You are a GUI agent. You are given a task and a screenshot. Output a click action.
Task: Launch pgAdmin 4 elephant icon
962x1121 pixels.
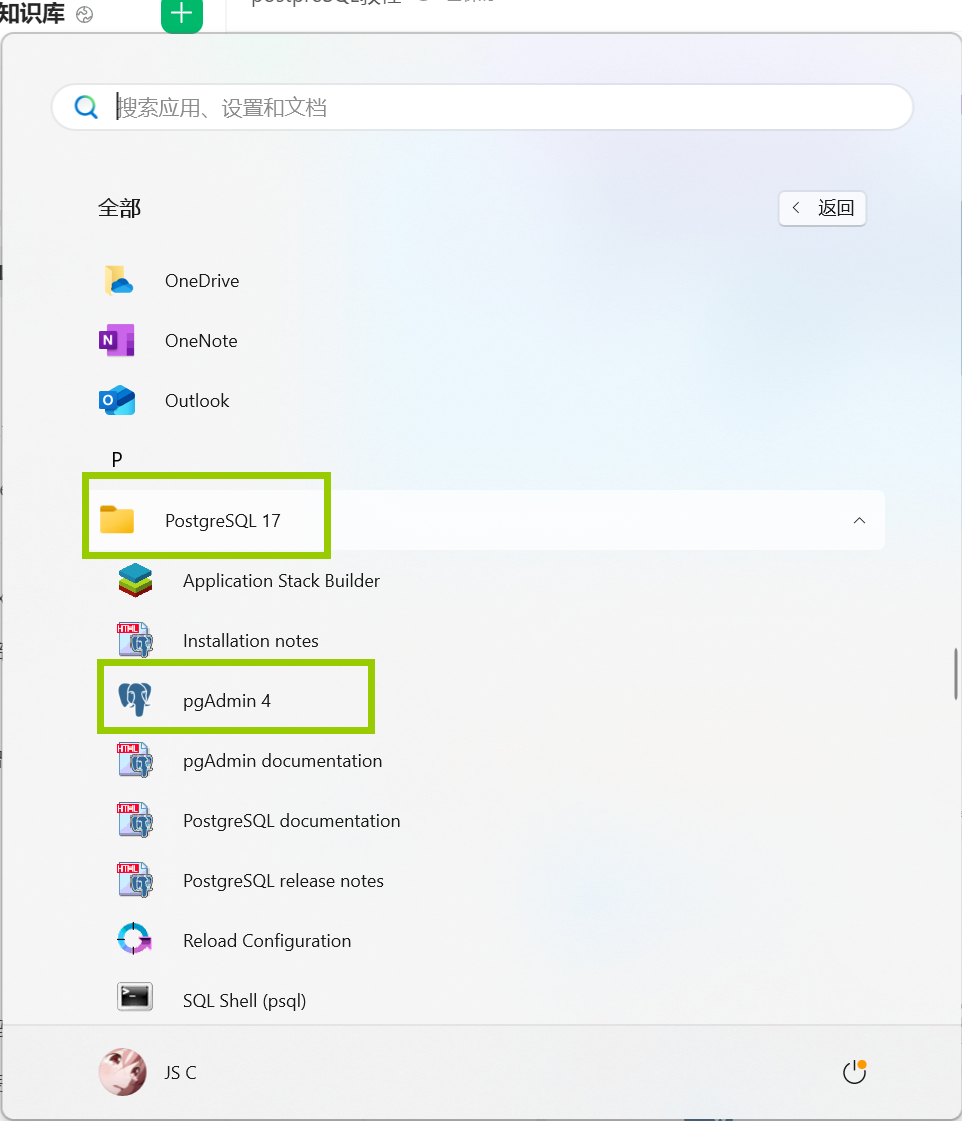[134, 698]
